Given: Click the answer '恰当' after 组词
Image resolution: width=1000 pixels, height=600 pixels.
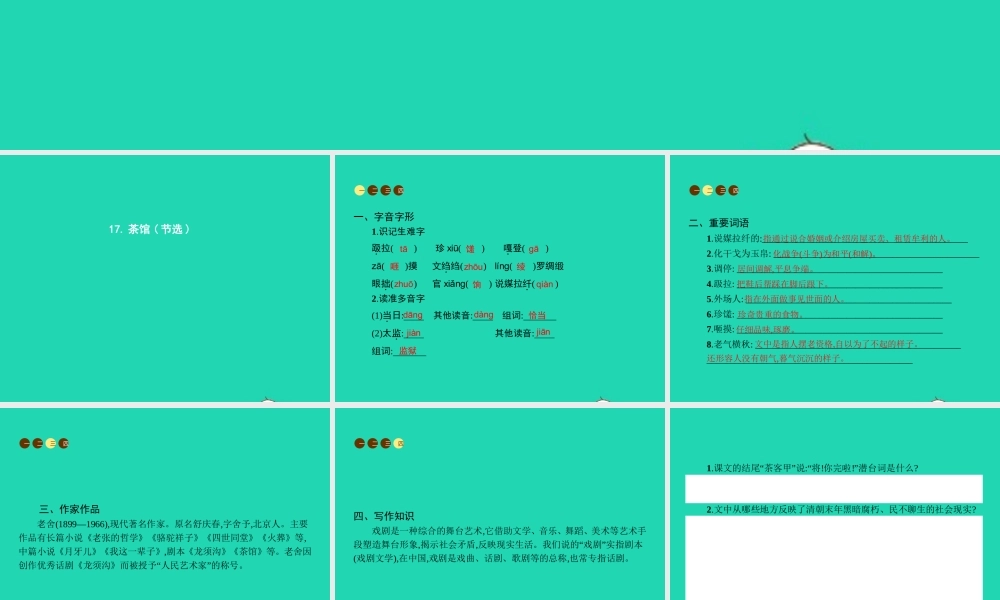Looking at the screenshot, I should point(537,315).
